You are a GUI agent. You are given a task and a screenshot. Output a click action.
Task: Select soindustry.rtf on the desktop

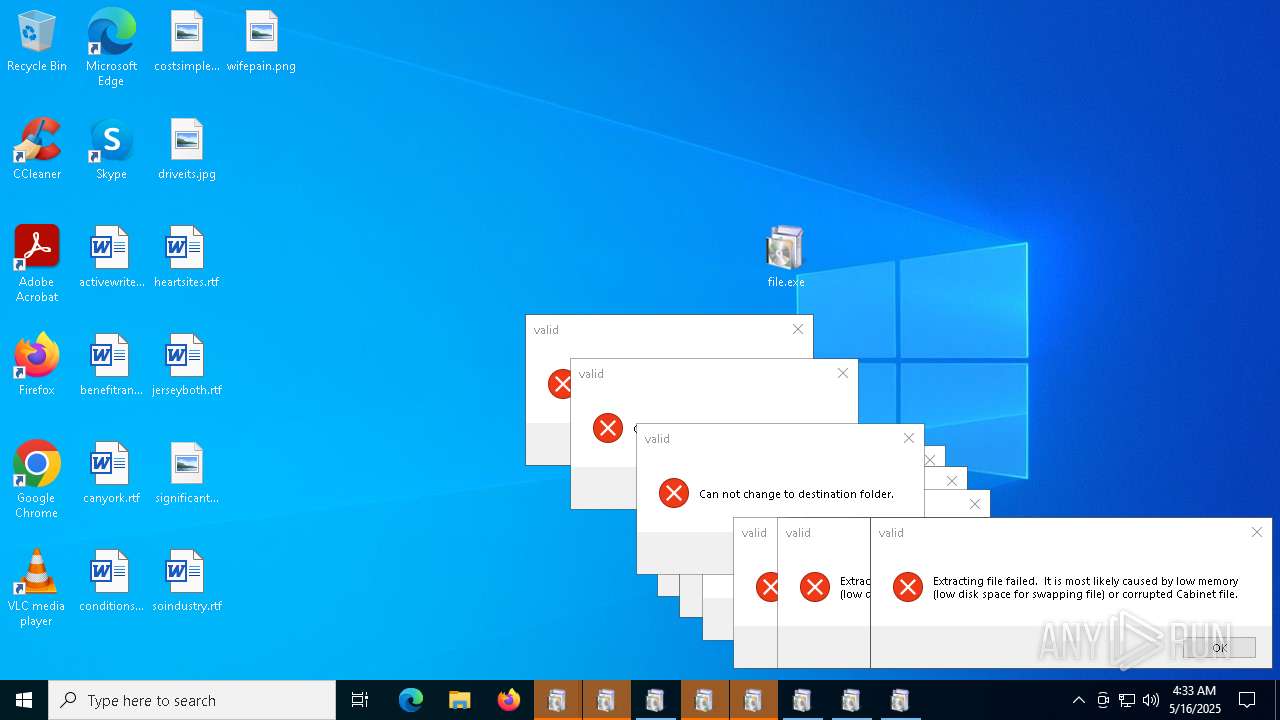click(187, 582)
